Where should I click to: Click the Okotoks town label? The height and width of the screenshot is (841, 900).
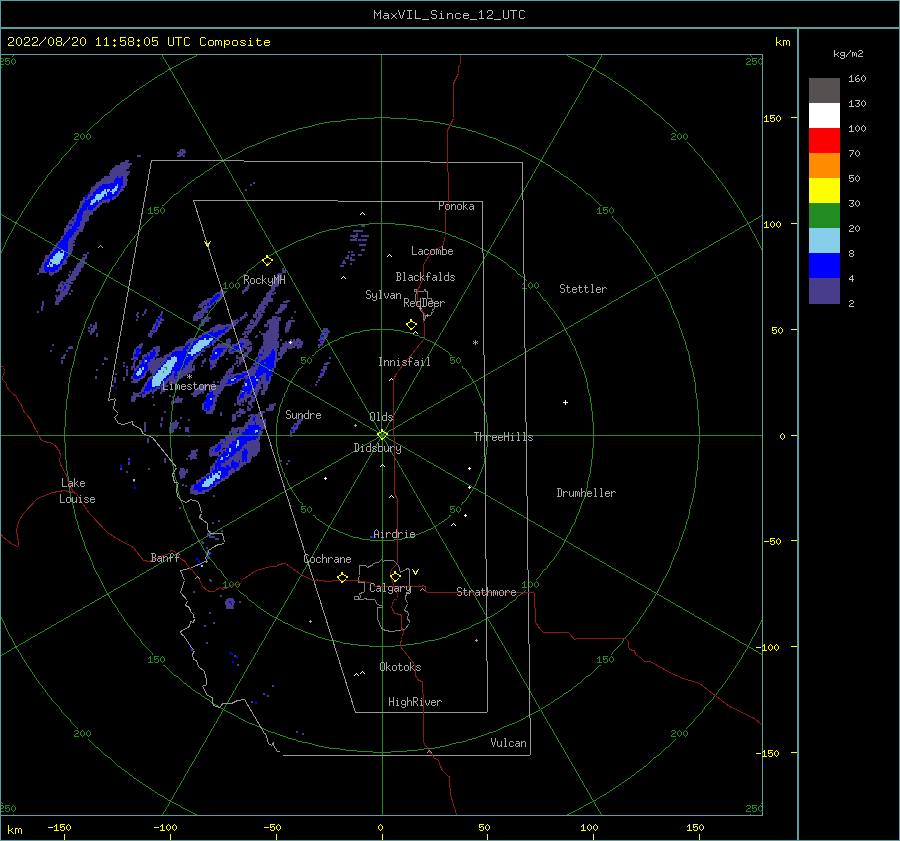[x=400, y=667]
